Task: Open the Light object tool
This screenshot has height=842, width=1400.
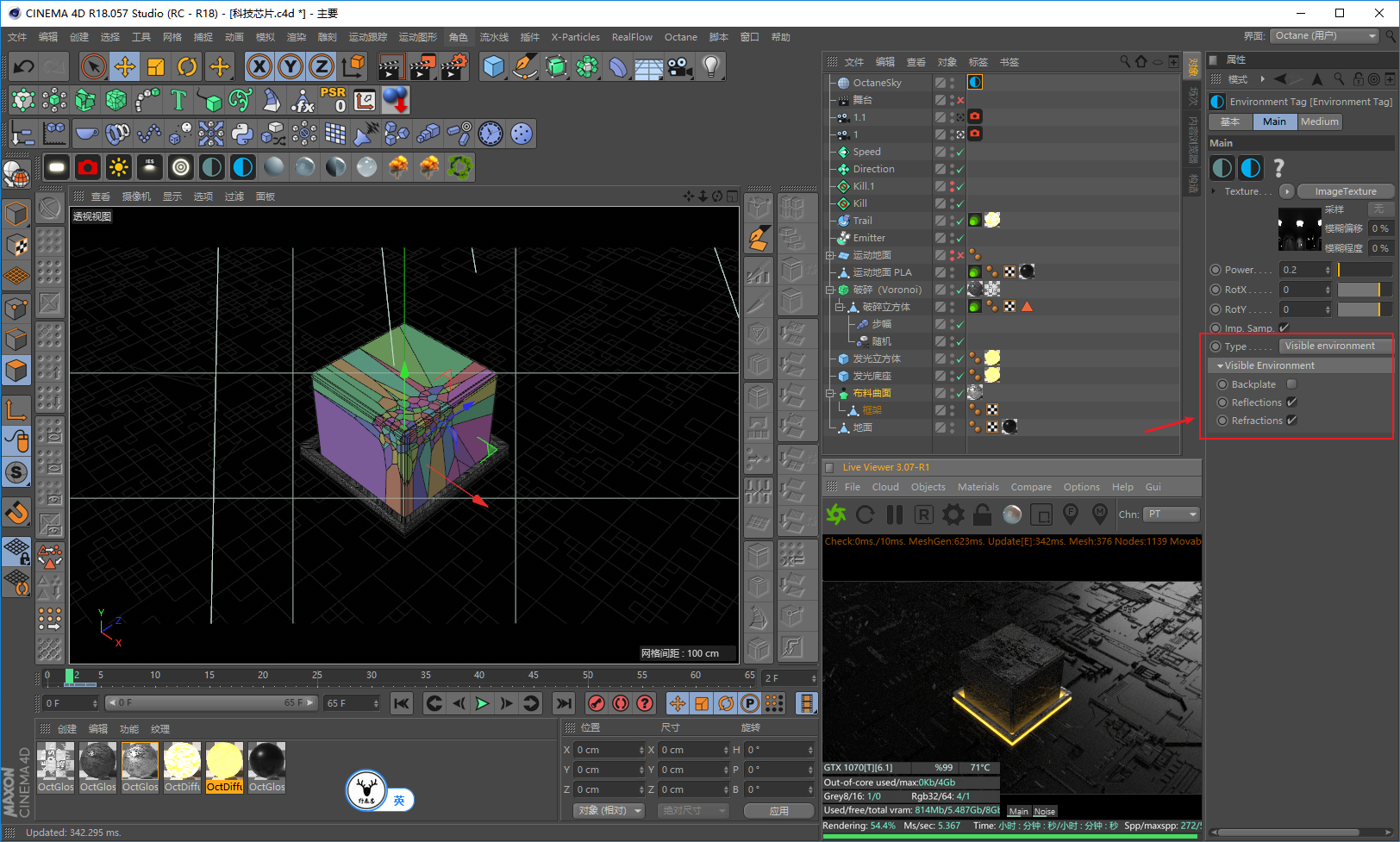Action: point(711,66)
